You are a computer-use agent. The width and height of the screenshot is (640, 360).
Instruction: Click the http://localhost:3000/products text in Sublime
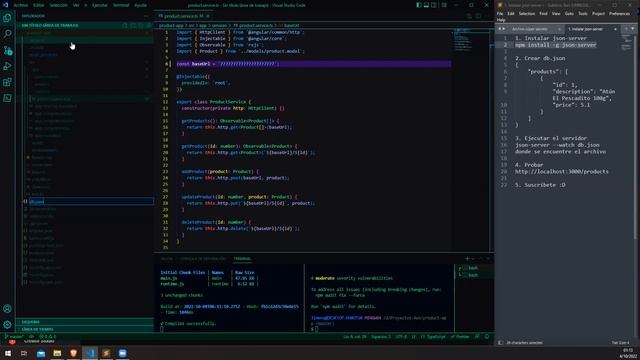tap(562, 172)
